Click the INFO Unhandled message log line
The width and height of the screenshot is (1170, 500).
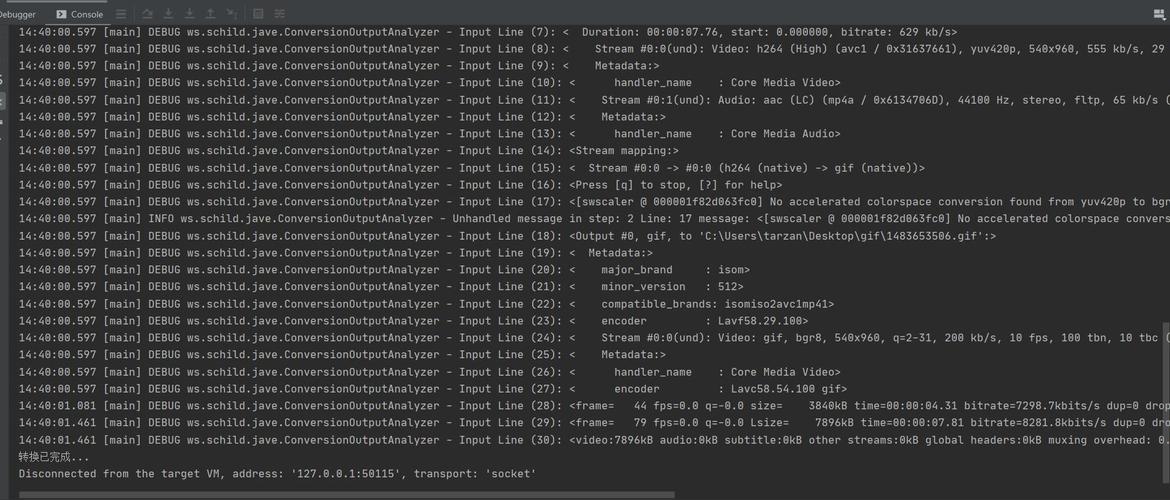point(593,219)
